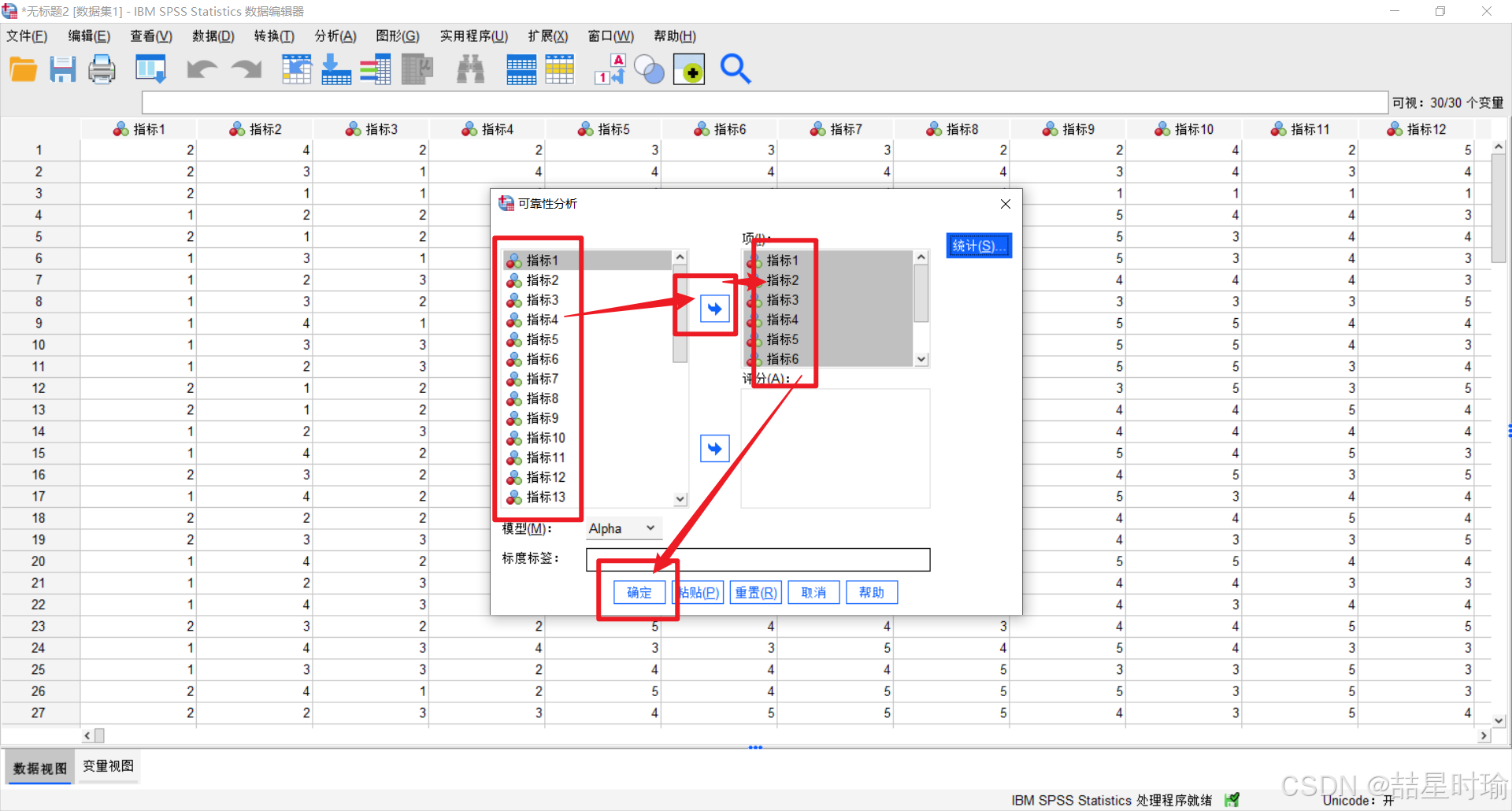The image size is (1512, 811).
Task: Redo the action using toolbar arrow
Action: point(246,69)
